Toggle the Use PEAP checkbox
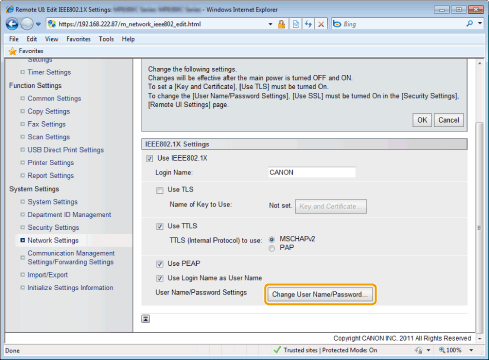The width and height of the screenshot is (489, 360). coord(160,264)
